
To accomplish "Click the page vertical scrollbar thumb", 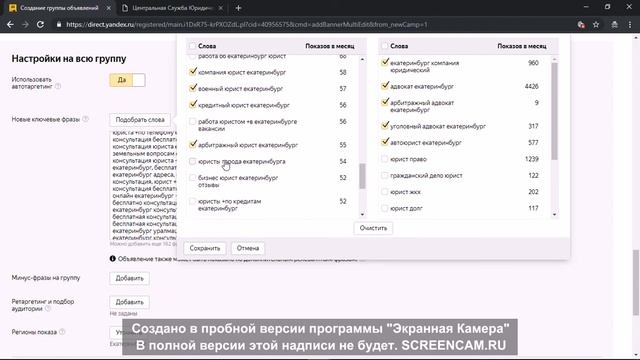I will [636, 282].
